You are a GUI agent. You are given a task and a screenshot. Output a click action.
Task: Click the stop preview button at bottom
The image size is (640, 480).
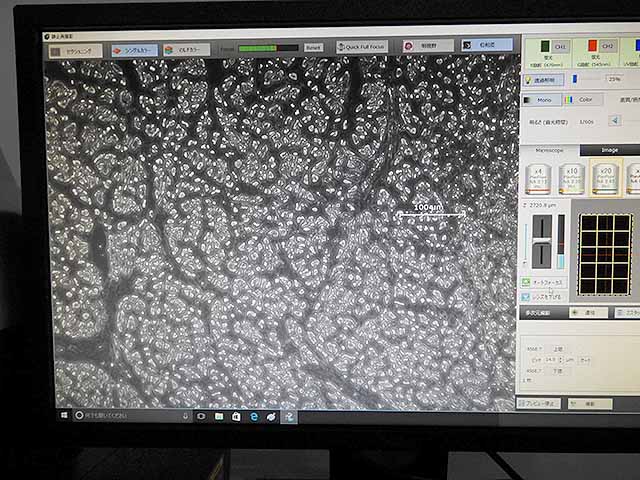(539, 404)
